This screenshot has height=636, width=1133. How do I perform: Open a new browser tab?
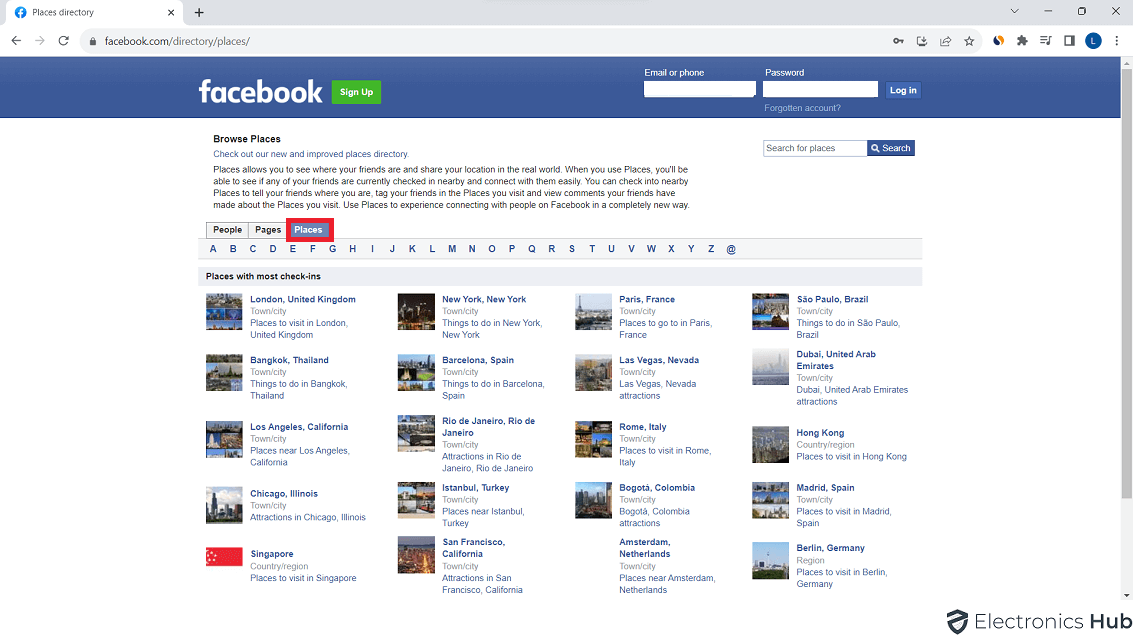[199, 13]
